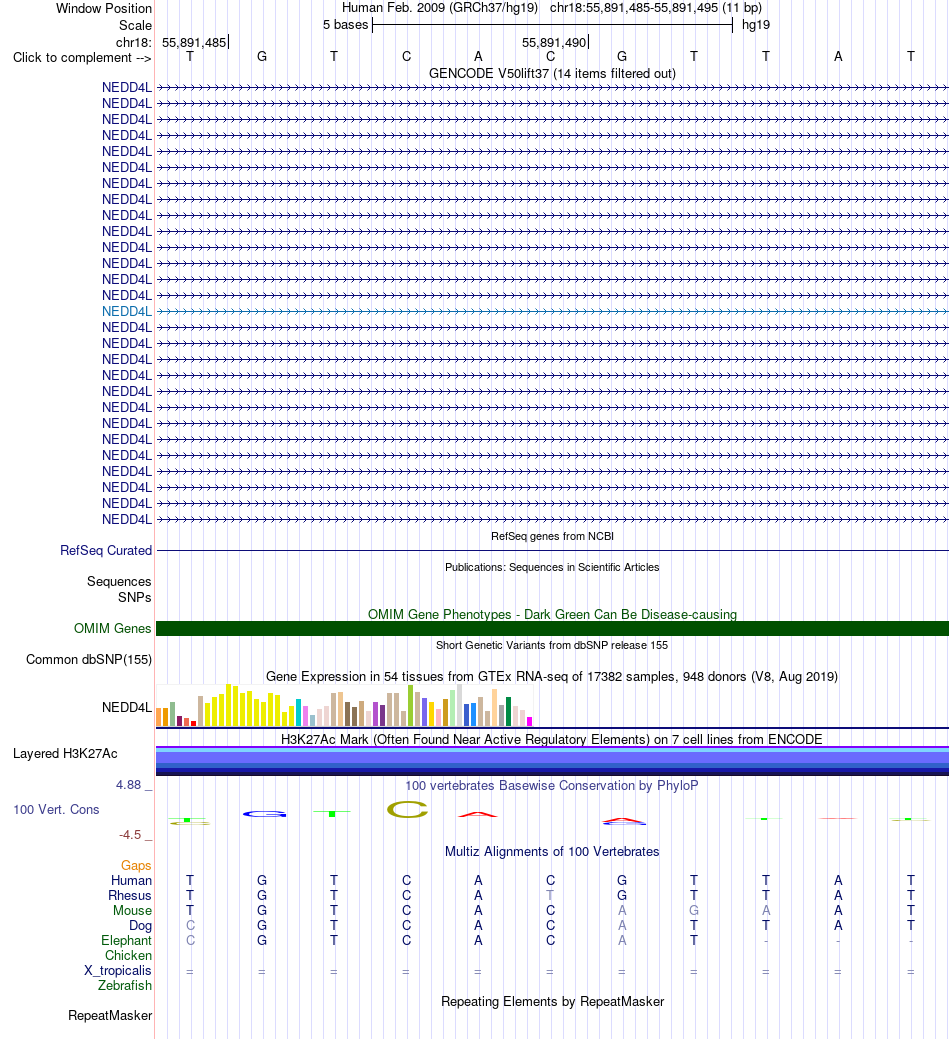The height and width of the screenshot is (1039, 950).
Task: Click the 4.88 PhyloP upper scale value
Action: [129, 785]
